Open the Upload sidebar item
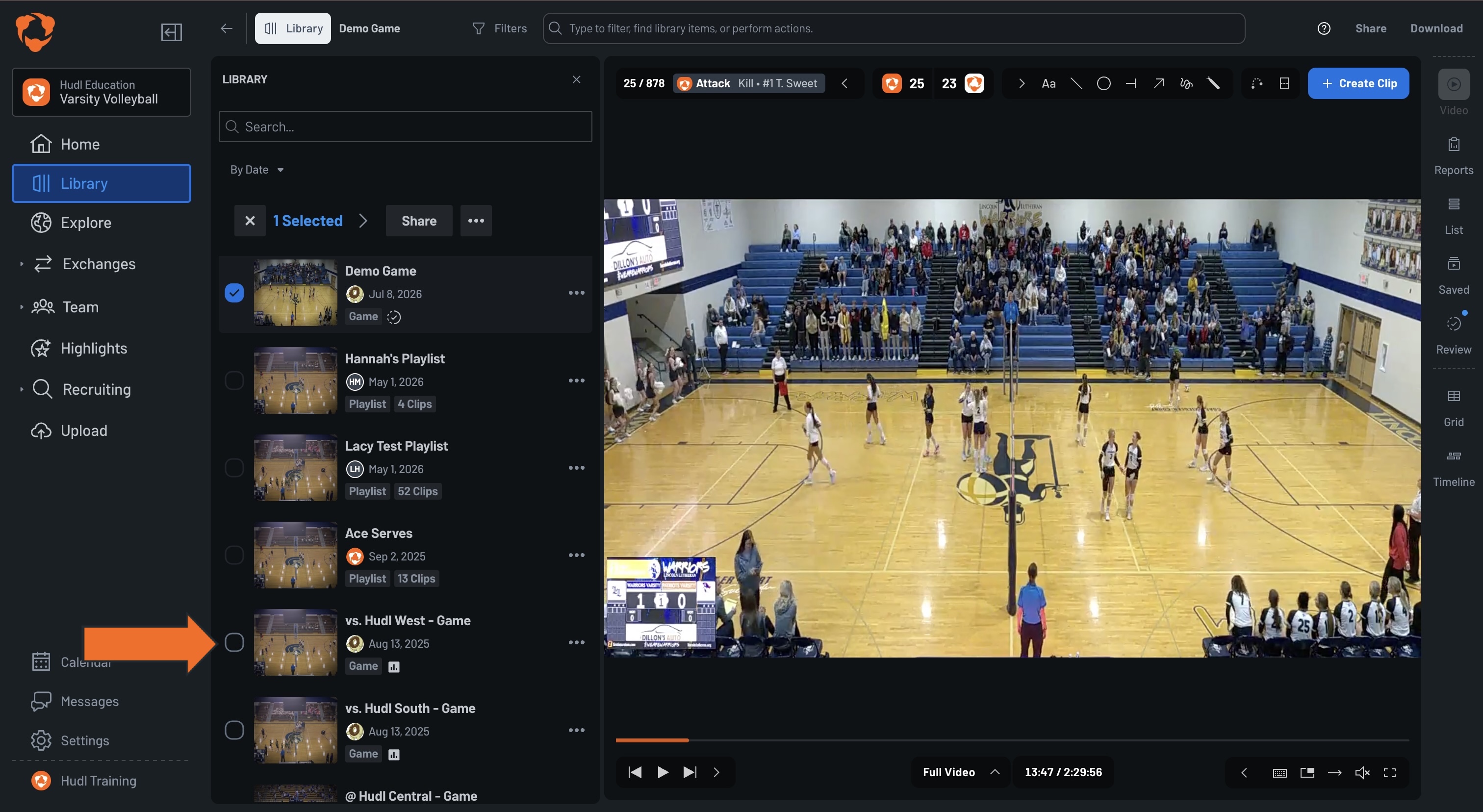Image resolution: width=1483 pixels, height=812 pixels. tap(102, 431)
